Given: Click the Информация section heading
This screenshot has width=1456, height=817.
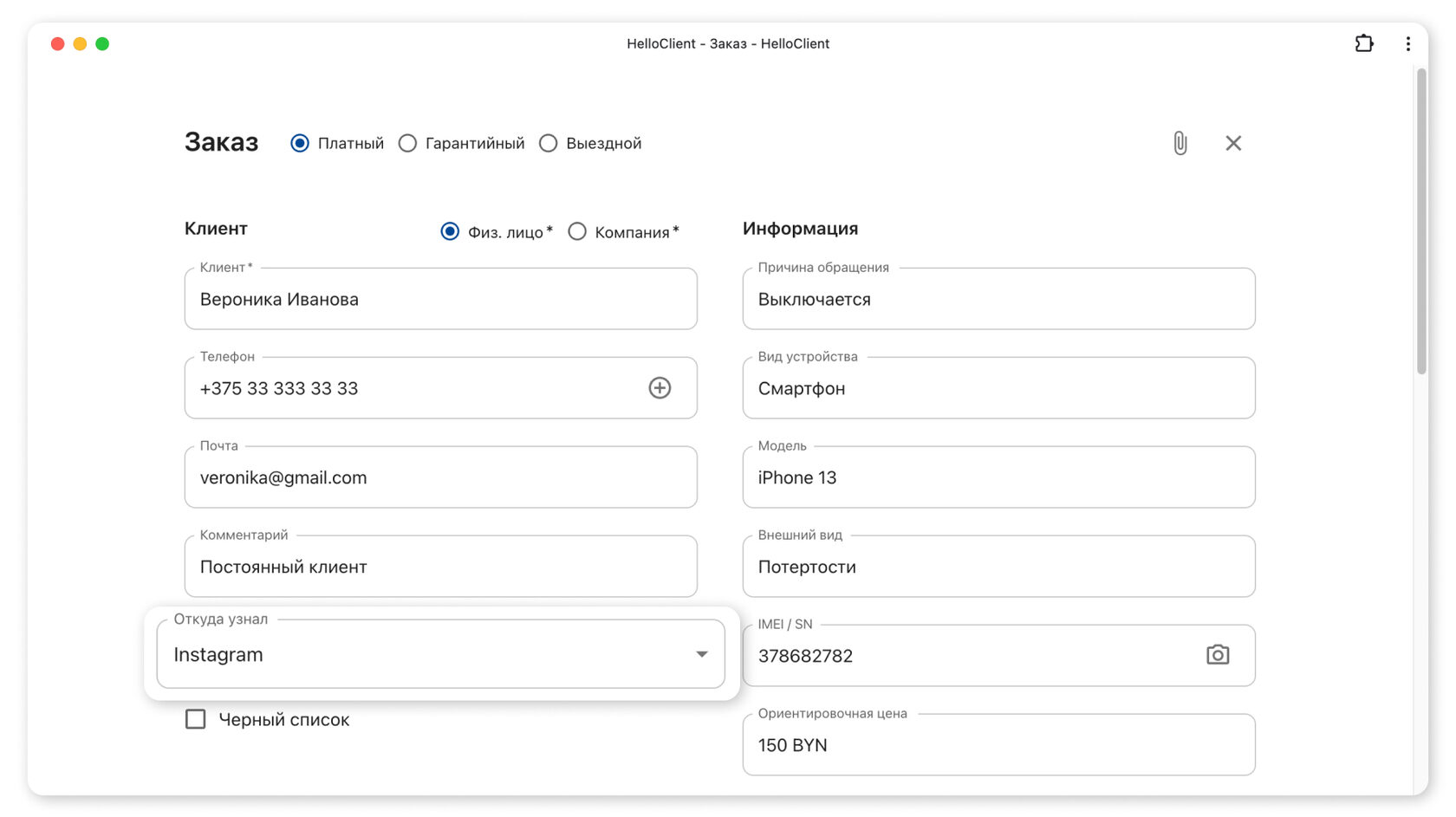Looking at the screenshot, I should [800, 229].
